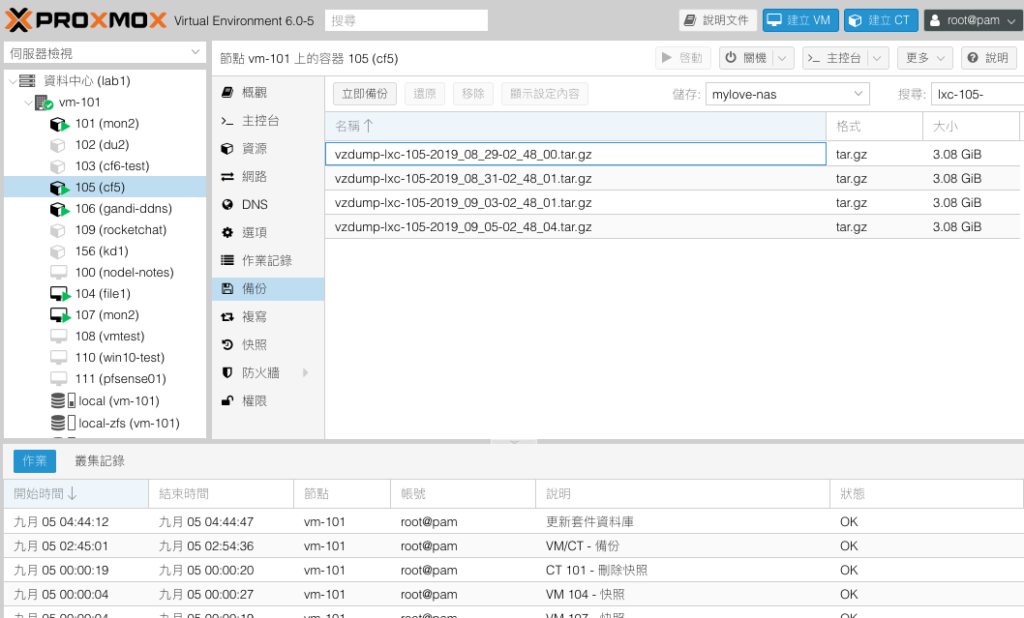1024x618 pixels.
Task: Open 權限 permissions section
Action: click(x=268, y=400)
